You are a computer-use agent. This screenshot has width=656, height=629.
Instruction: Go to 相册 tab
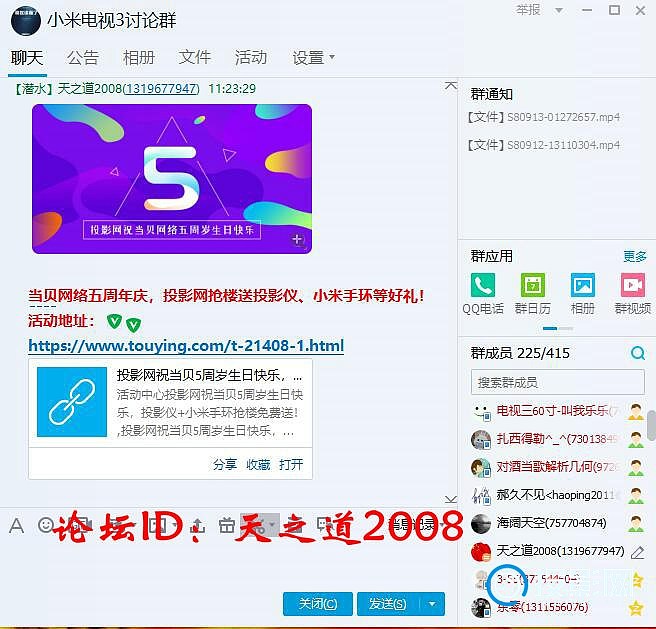click(x=139, y=57)
